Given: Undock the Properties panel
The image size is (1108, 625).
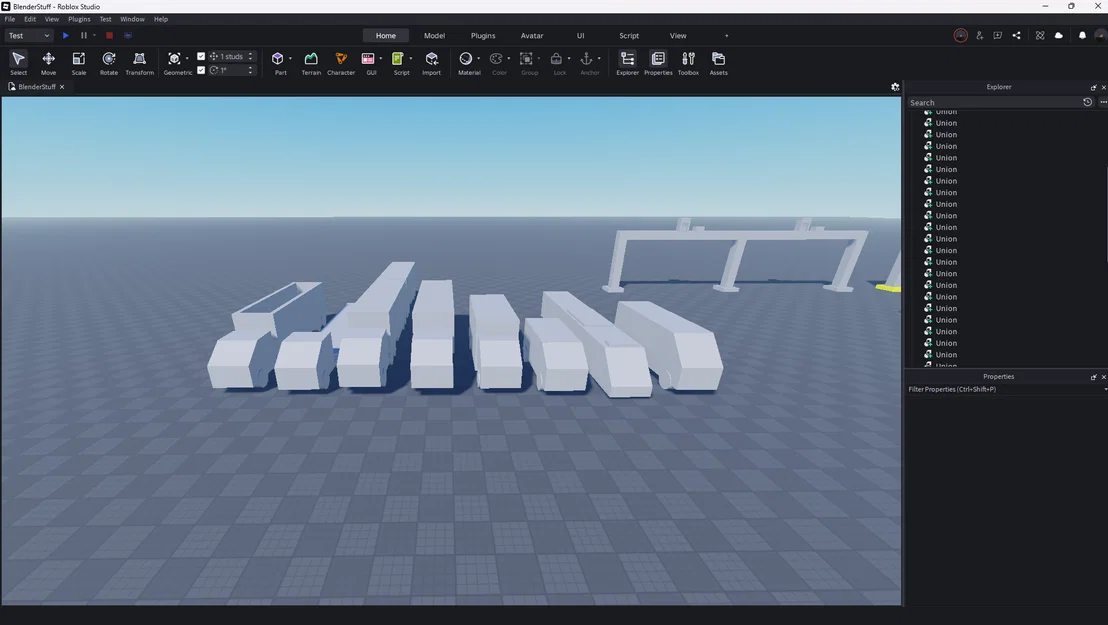Looking at the screenshot, I should [1093, 377].
